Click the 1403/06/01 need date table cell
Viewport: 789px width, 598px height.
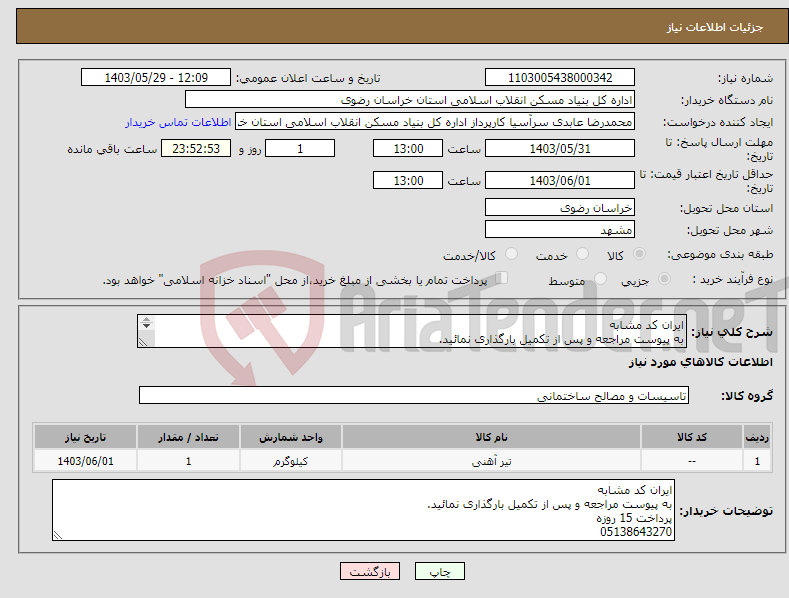coord(85,461)
